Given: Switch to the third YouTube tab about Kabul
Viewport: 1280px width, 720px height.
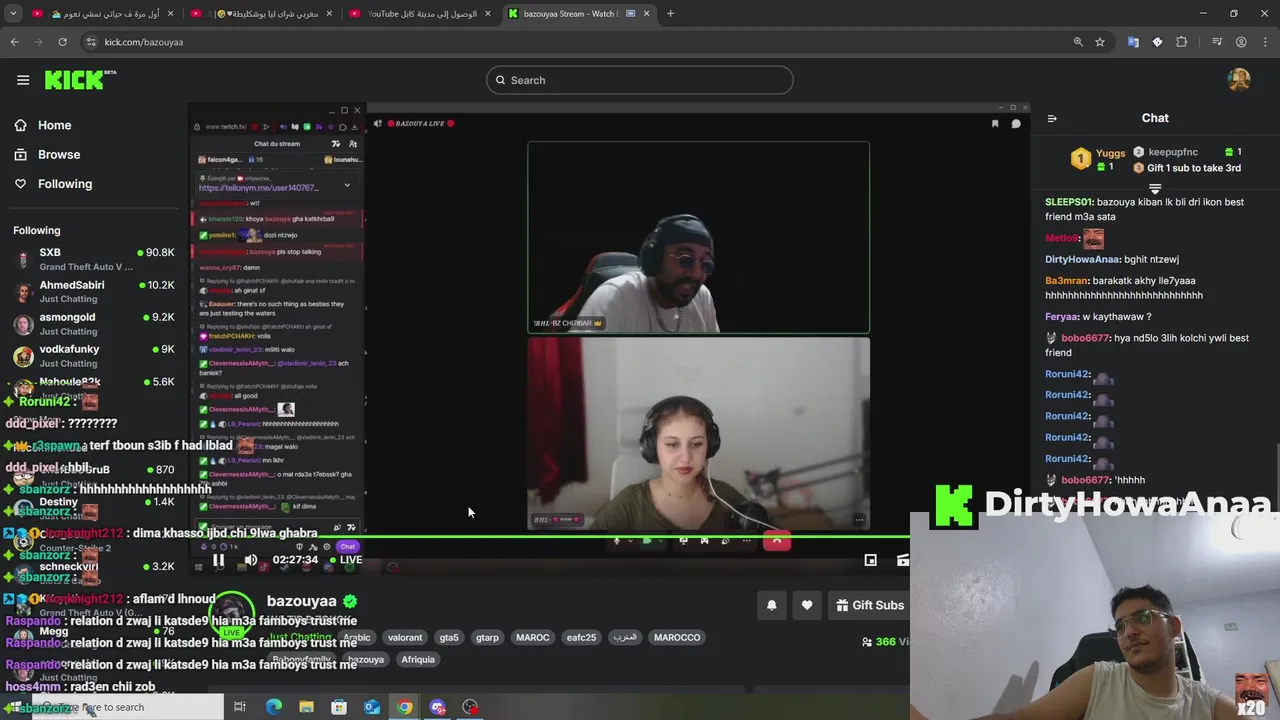Looking at the screenshot, I should click(x=420, y=14).
